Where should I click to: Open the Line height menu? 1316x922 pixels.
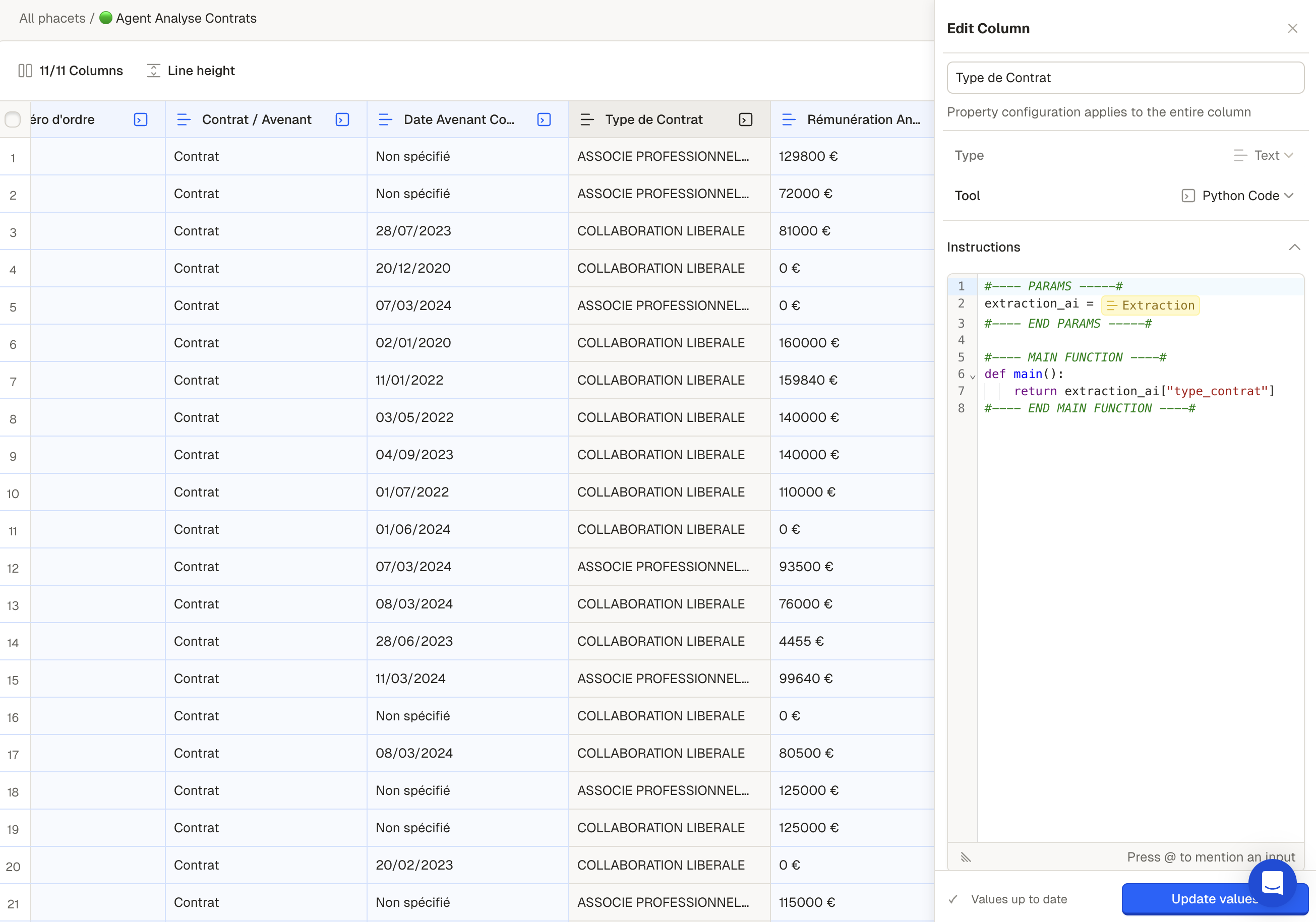pyautogui.click(x=191, y=71)
